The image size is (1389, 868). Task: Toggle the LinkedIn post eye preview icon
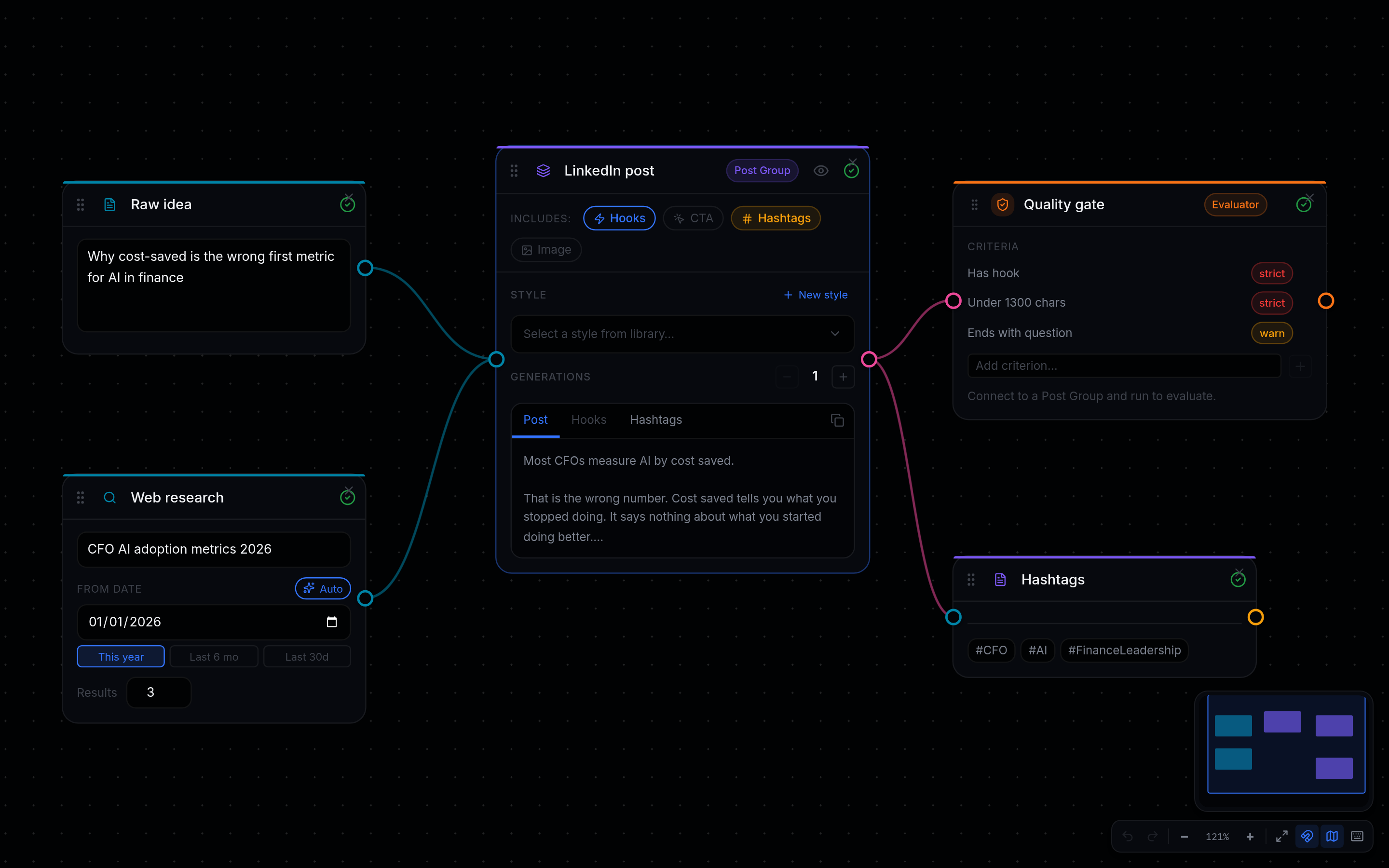click(821, 171)
